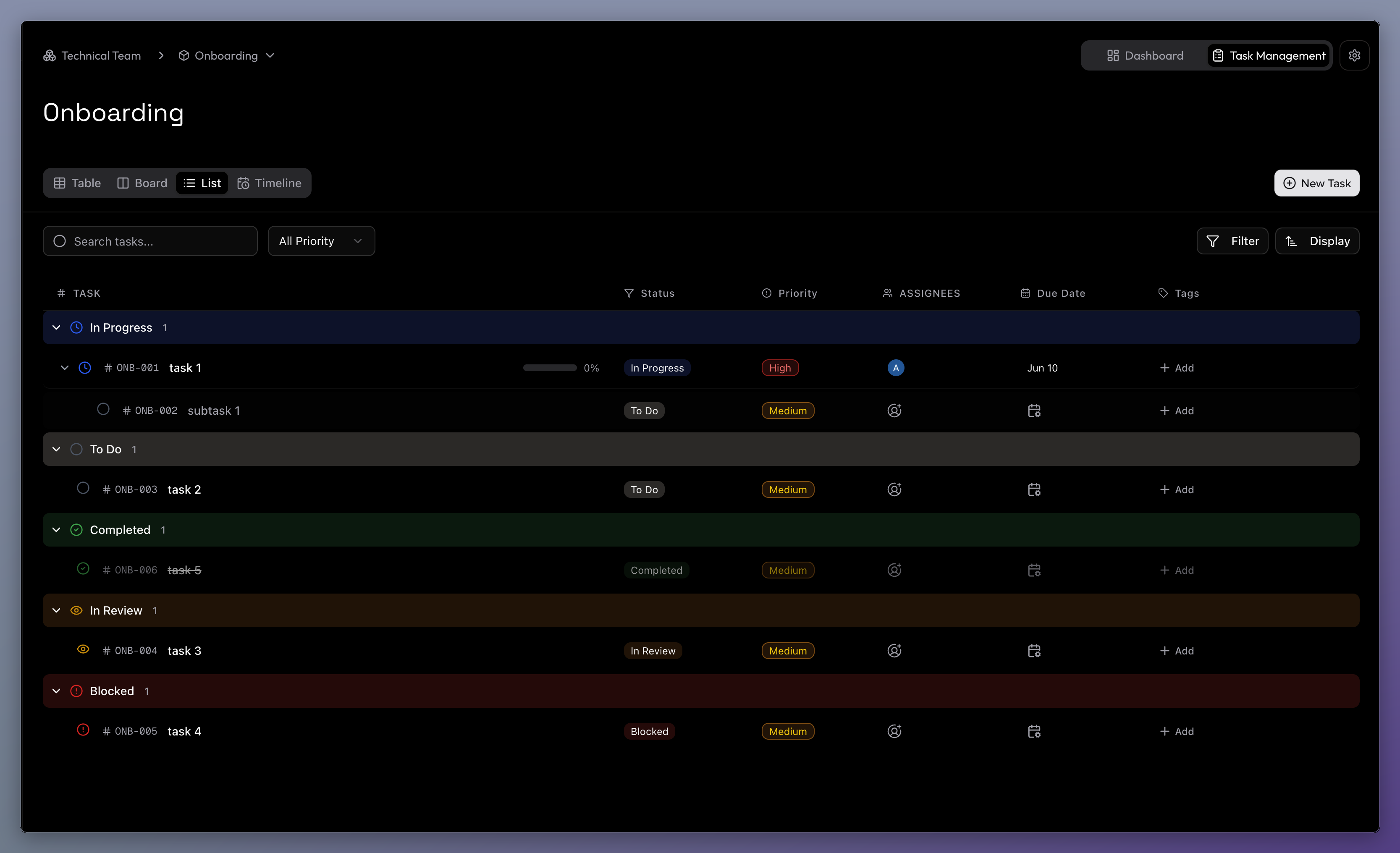1400x853 pixels.
Task: Set due date for task 2
Action: point(1034,489)
